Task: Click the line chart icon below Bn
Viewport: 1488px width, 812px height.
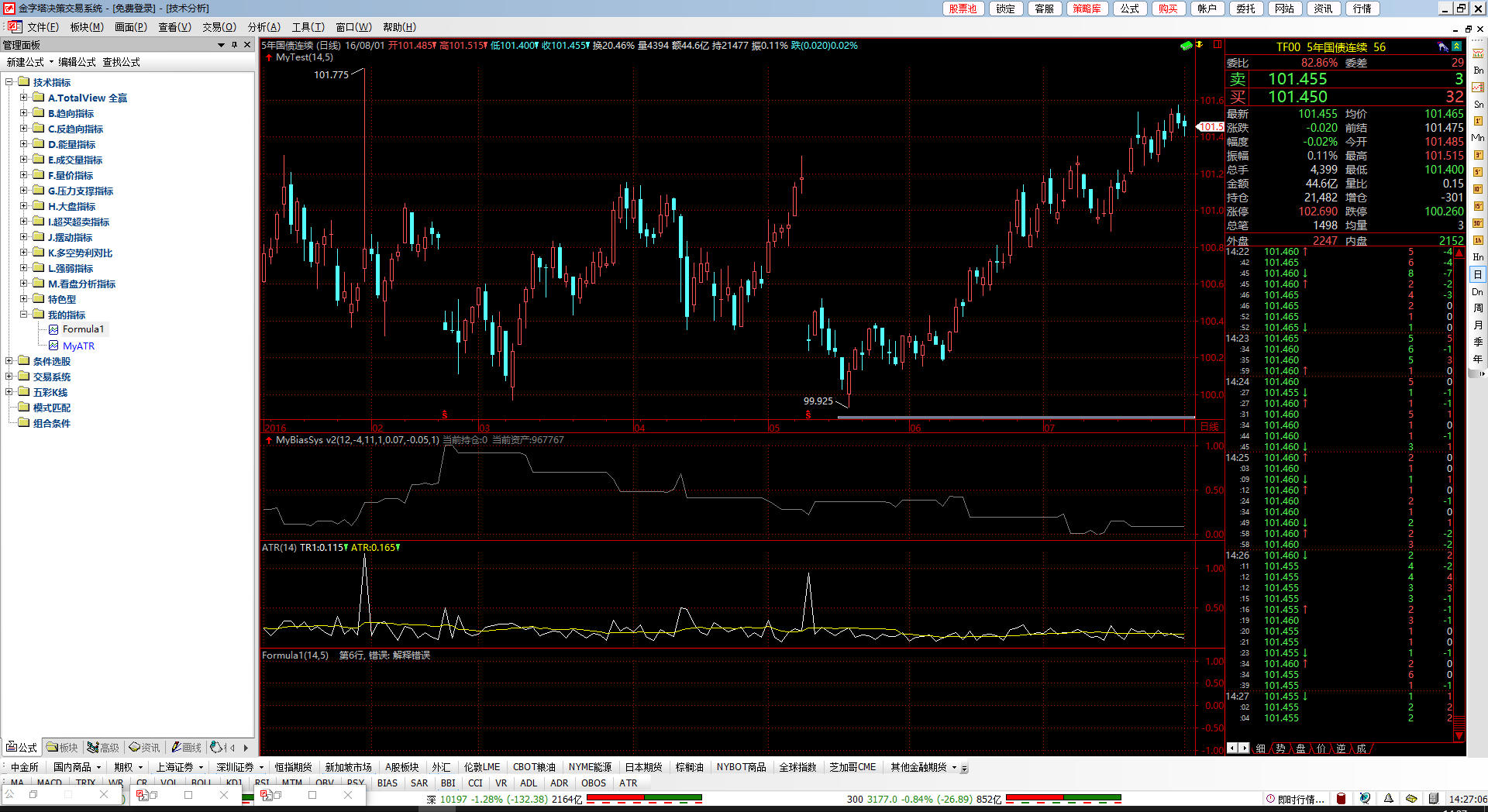Action: (x=1478, y=87)
